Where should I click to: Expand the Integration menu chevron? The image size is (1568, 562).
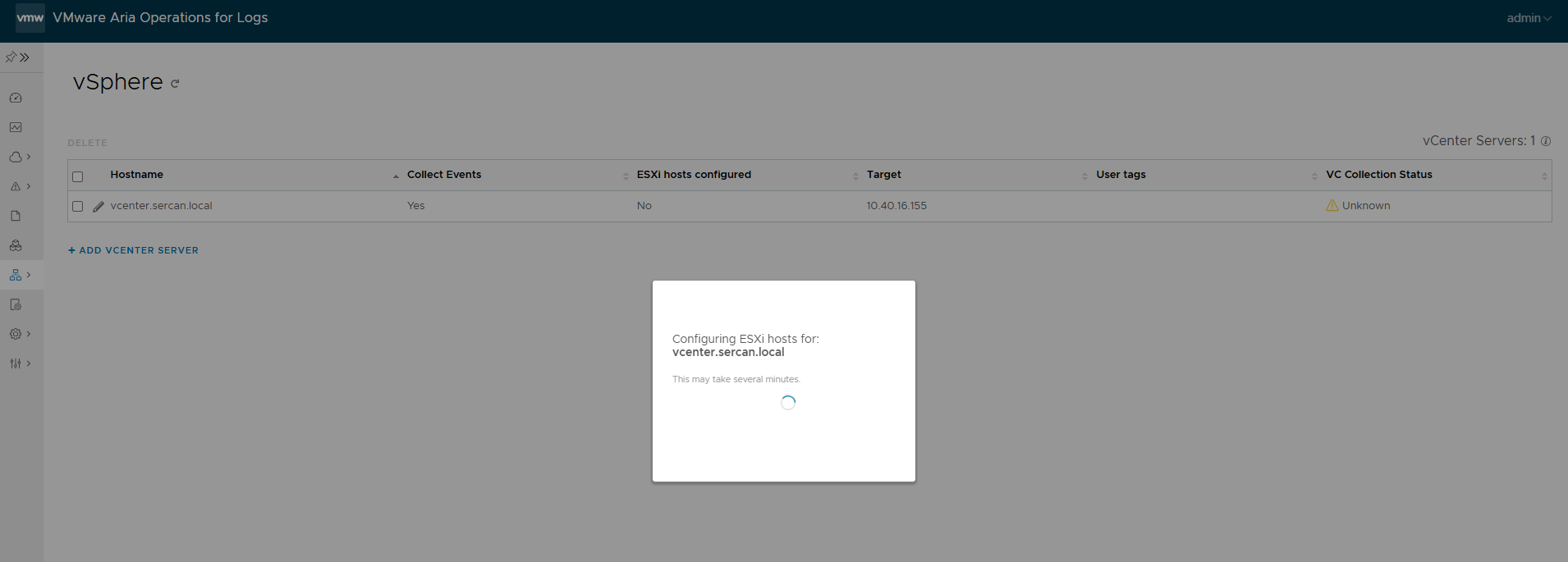(x=29, y=275)
